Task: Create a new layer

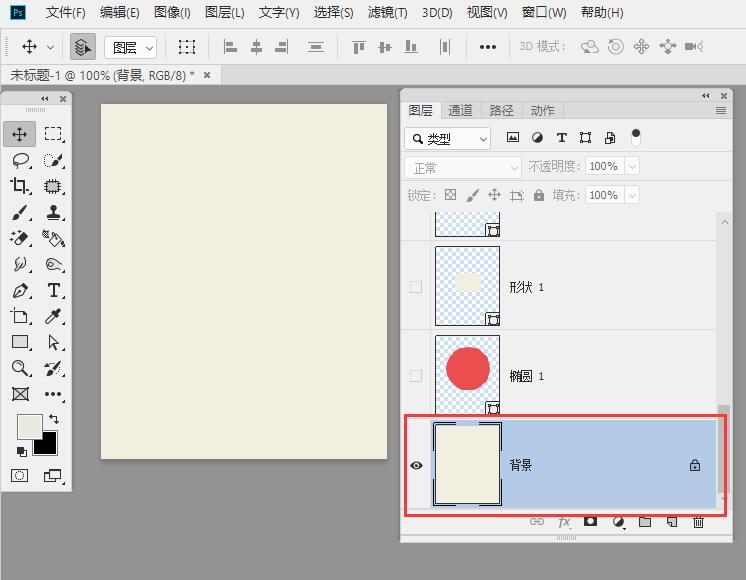Action: [x=671, y=522]
